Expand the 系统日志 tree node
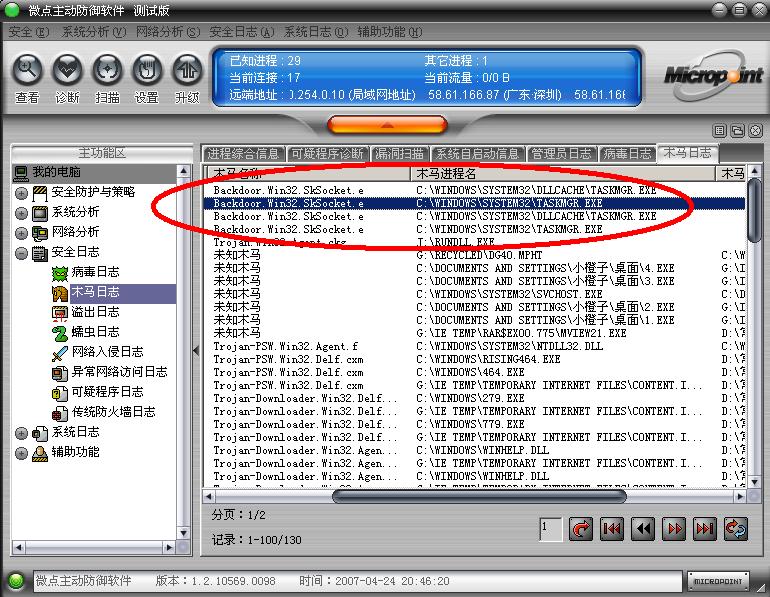The height and width of the screenshot is (597, 770). (21, 433)
